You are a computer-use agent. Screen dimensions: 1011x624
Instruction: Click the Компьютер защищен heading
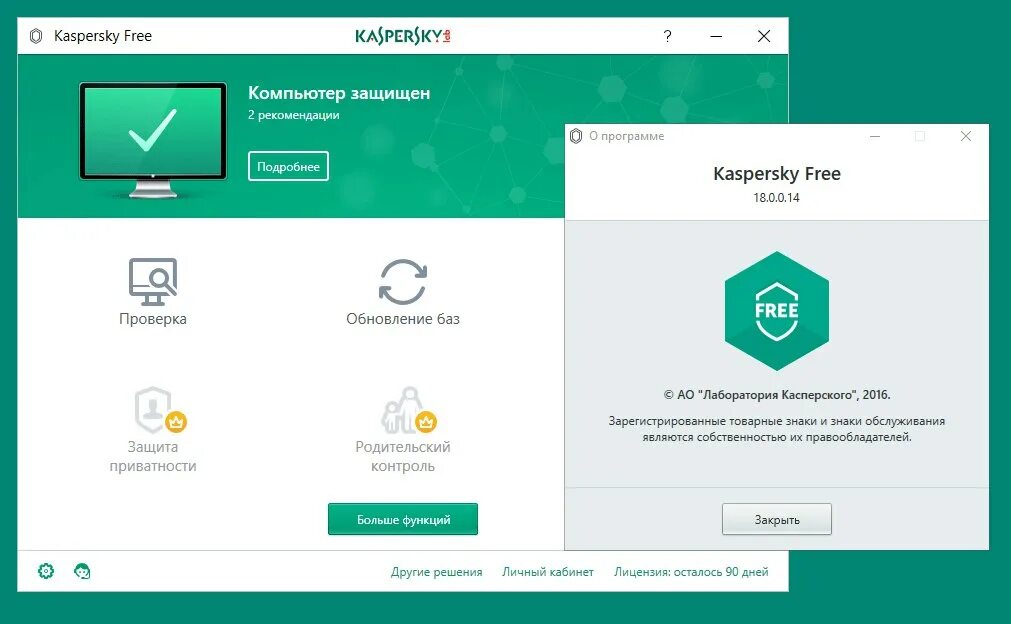pyautogui.click(x=339, y=93)
